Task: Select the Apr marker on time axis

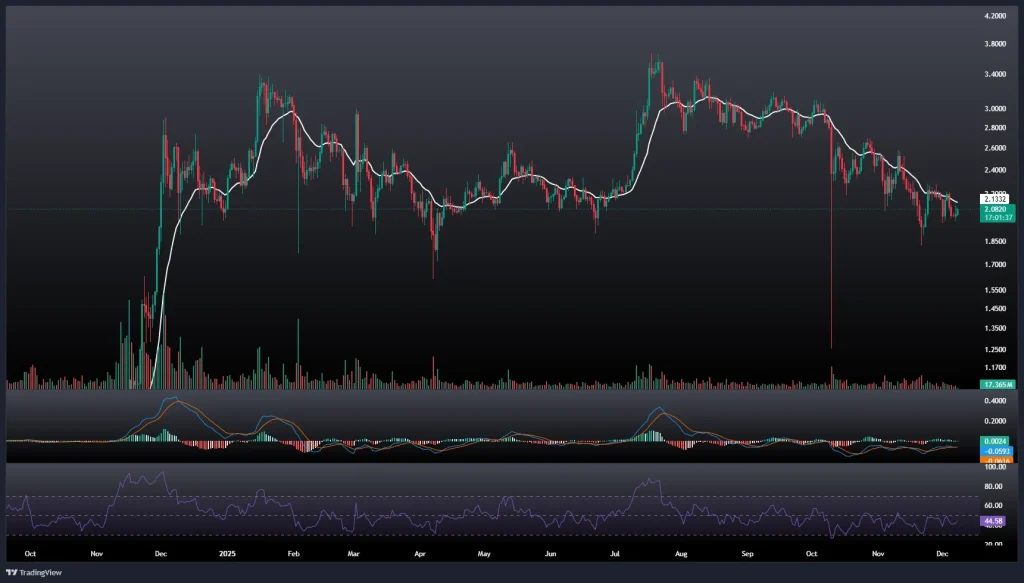Action: click(x=420, y=552)
